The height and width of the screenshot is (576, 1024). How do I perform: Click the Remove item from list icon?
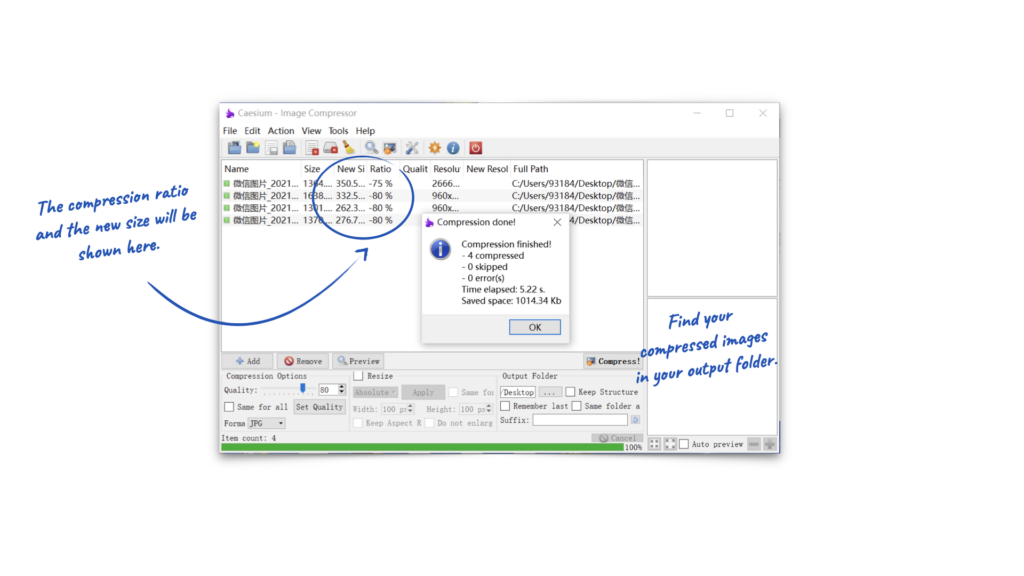click(312, 148)
